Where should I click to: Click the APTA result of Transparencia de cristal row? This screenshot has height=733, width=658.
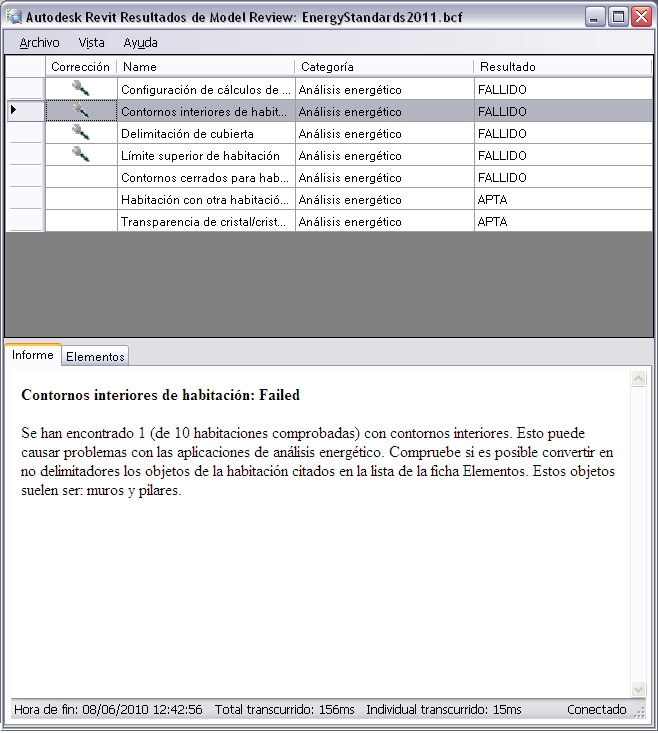pos(563,222)
